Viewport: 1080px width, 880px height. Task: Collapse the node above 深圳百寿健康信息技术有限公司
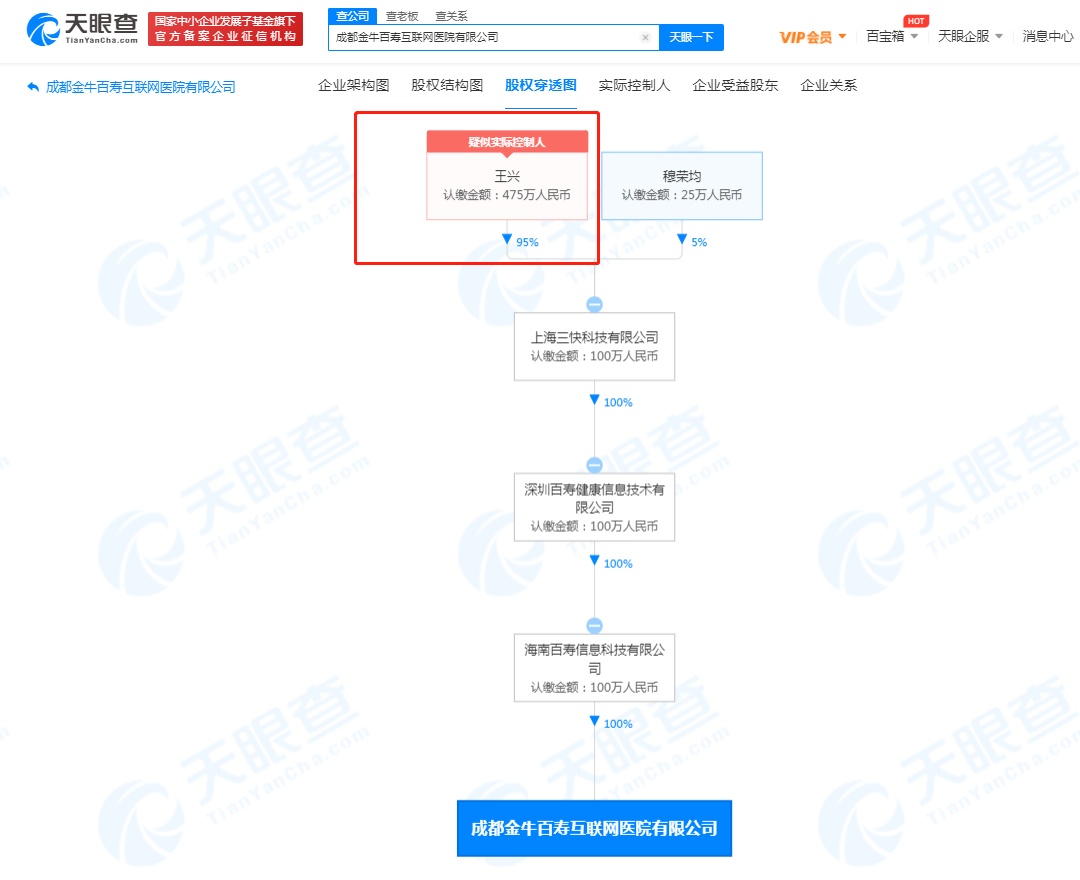point(594,465)
